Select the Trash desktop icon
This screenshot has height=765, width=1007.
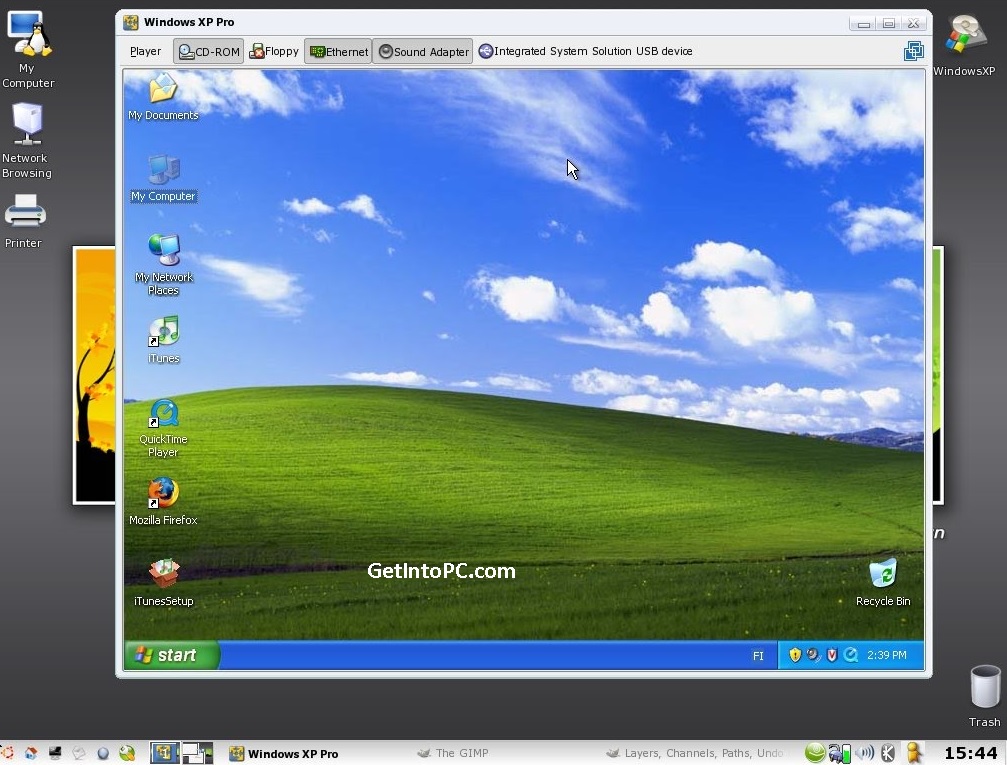[985, 696]
